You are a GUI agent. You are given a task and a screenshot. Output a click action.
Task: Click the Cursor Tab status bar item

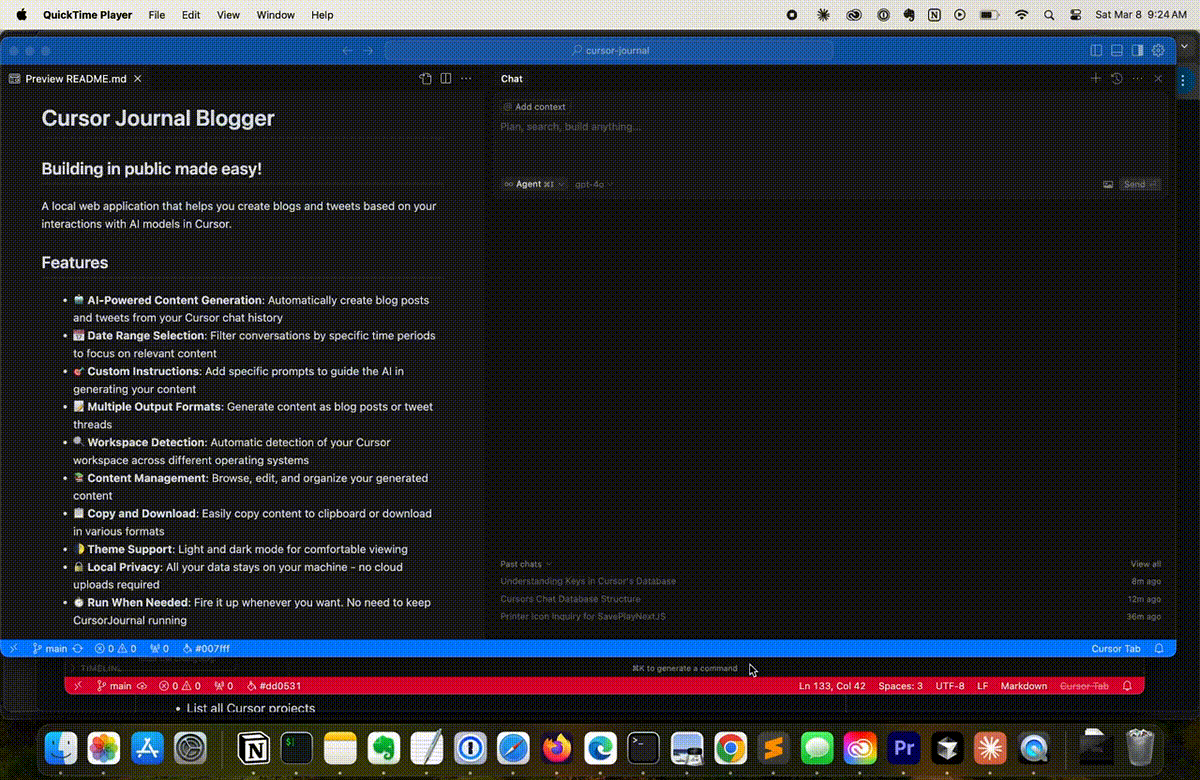point(1115,648)
